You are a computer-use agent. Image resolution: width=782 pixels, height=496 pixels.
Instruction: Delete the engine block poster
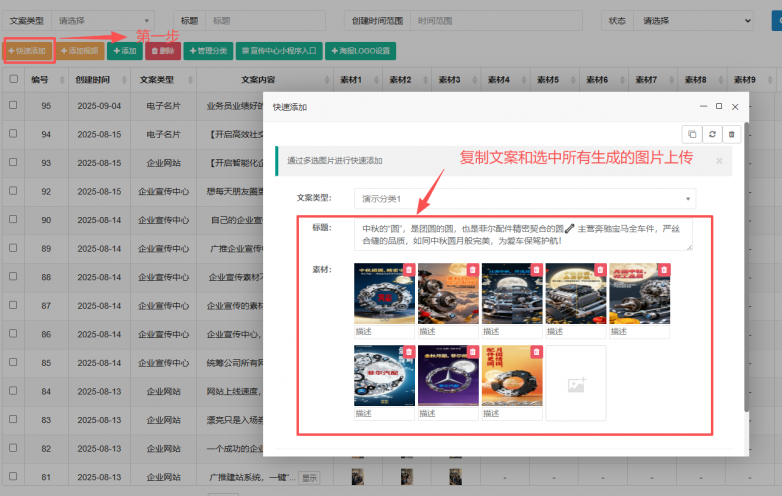pyautogui.click(x=600, y=270)
